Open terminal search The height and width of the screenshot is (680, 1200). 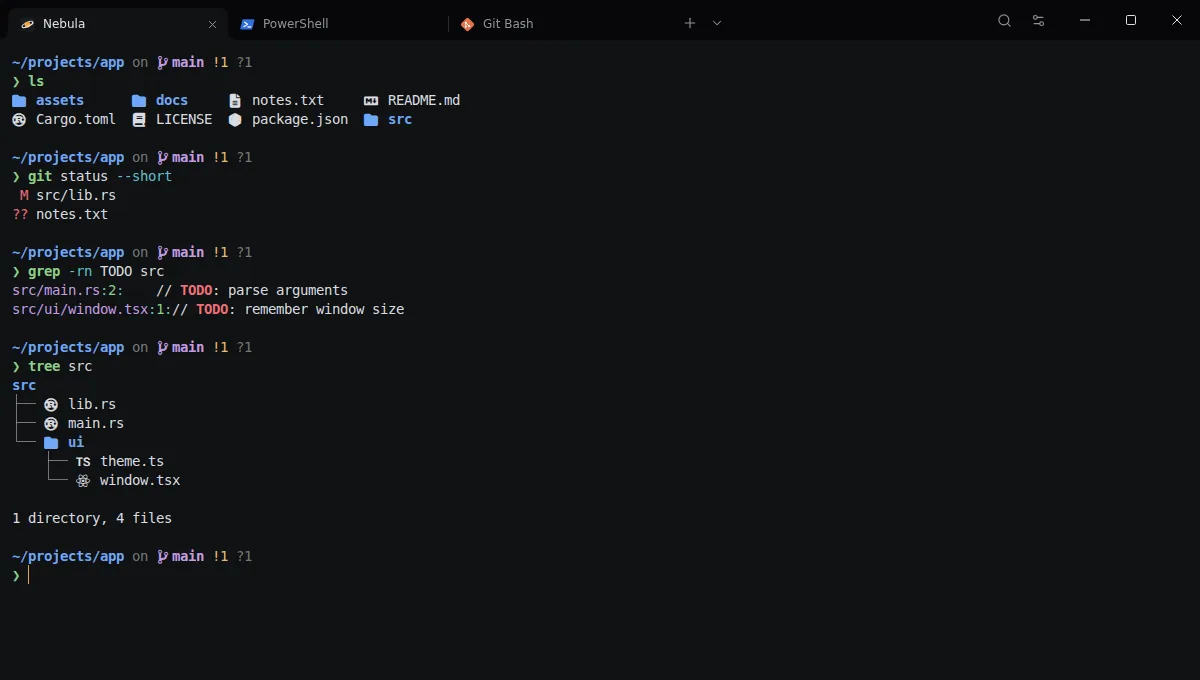pos(1005,21)
